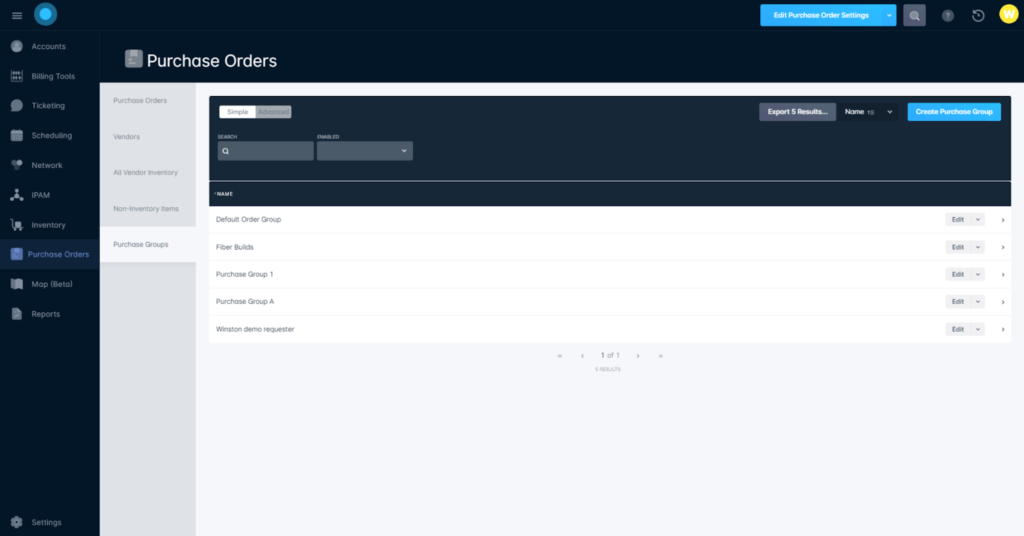The height and width of the screenshot is (536, 1024).
Task: Open the yellow W user avatar
Action: click(1009, 14)
